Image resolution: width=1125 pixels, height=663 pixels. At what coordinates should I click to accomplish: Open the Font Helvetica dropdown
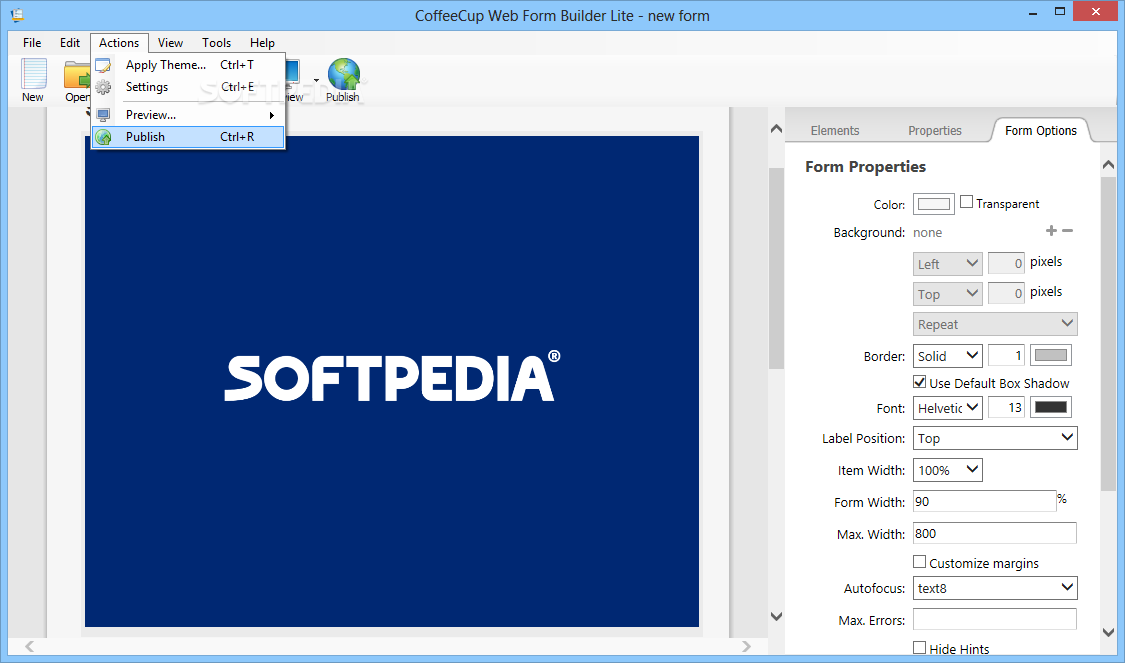948,408
